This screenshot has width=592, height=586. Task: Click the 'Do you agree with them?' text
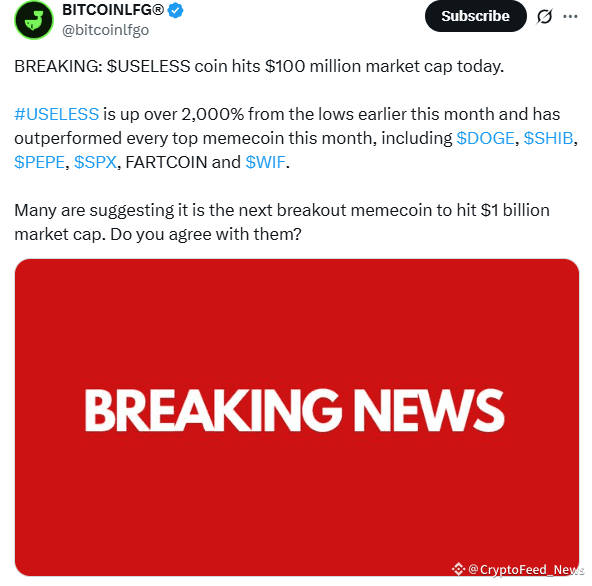coord(206,234)
